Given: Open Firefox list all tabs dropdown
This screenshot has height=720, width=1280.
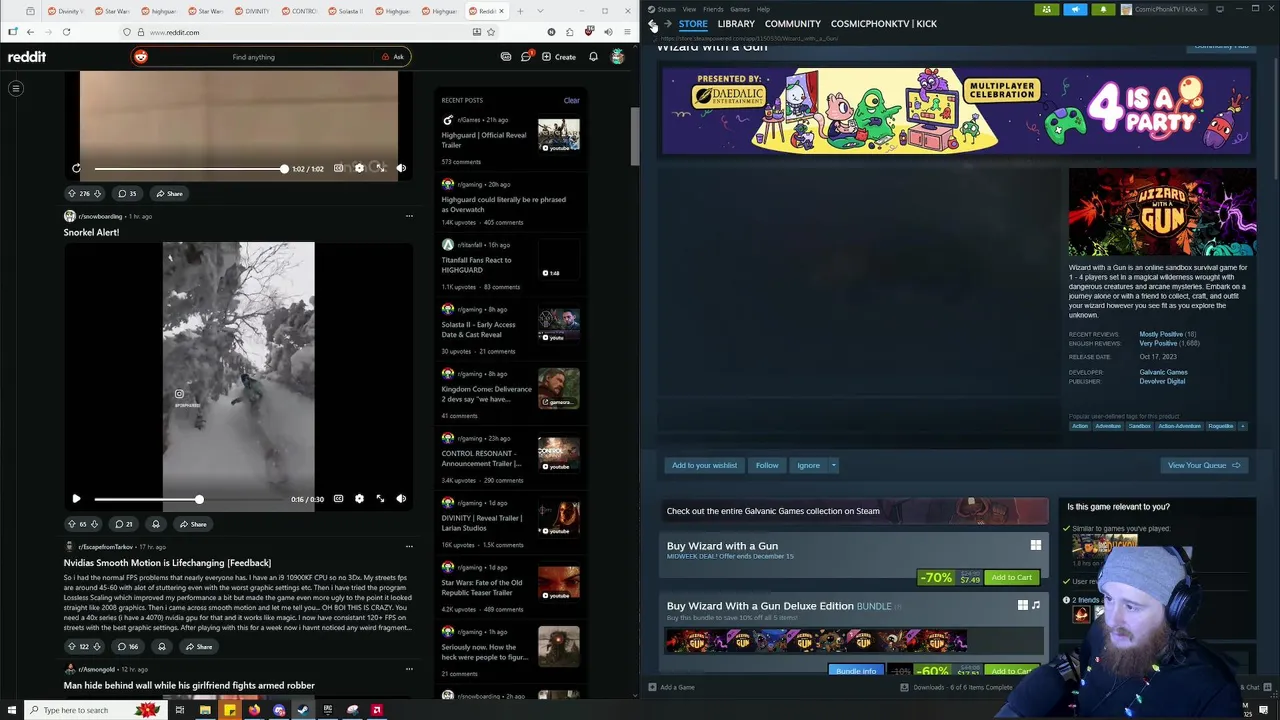Looking at the screenshot, I should pyautogui.click(x=540, y=11).
